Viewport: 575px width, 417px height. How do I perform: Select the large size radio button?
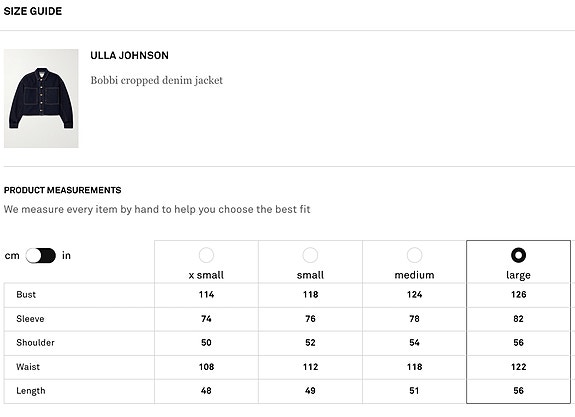(519, 255)
